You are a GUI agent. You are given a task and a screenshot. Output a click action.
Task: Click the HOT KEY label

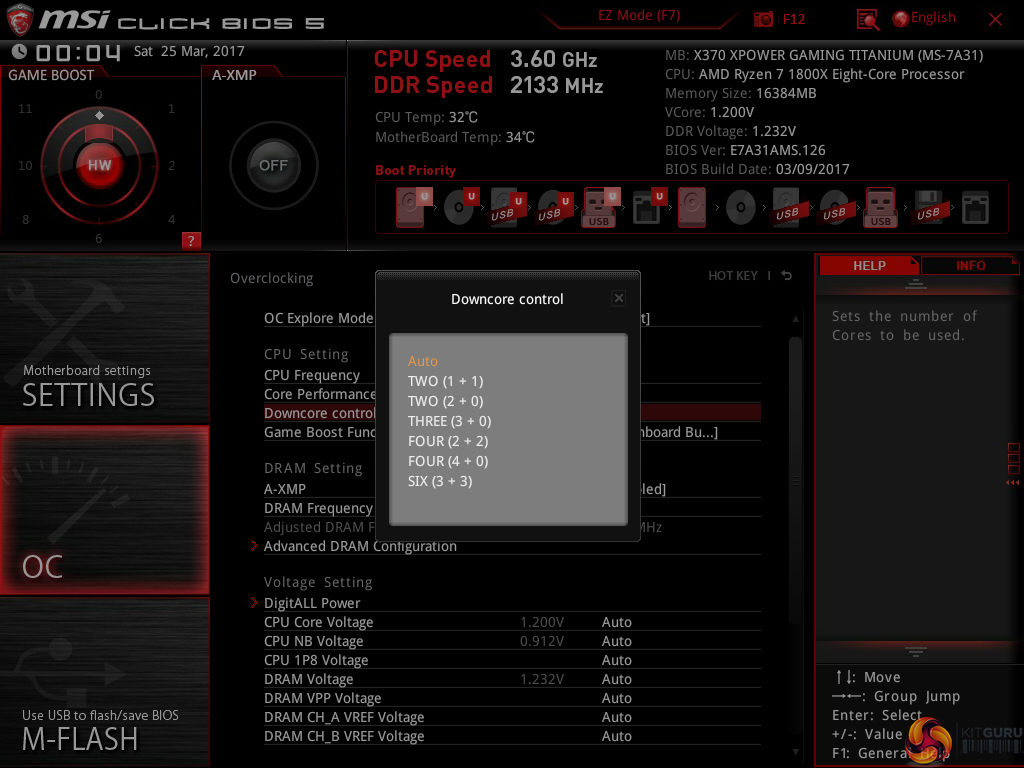point(733,276)
